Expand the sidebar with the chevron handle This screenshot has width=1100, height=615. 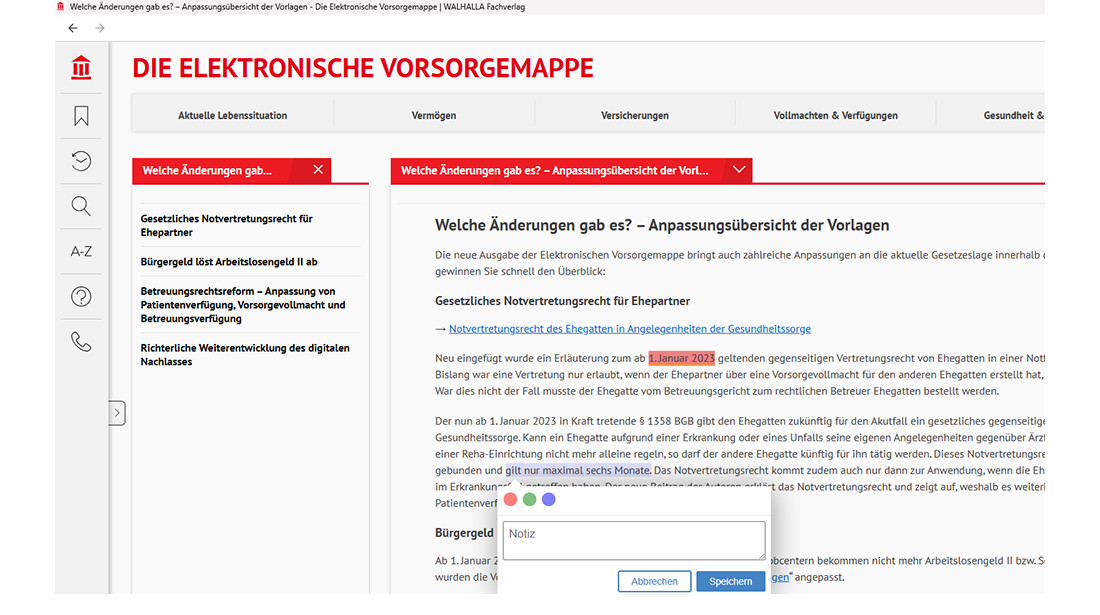click(x=116, y=413)
